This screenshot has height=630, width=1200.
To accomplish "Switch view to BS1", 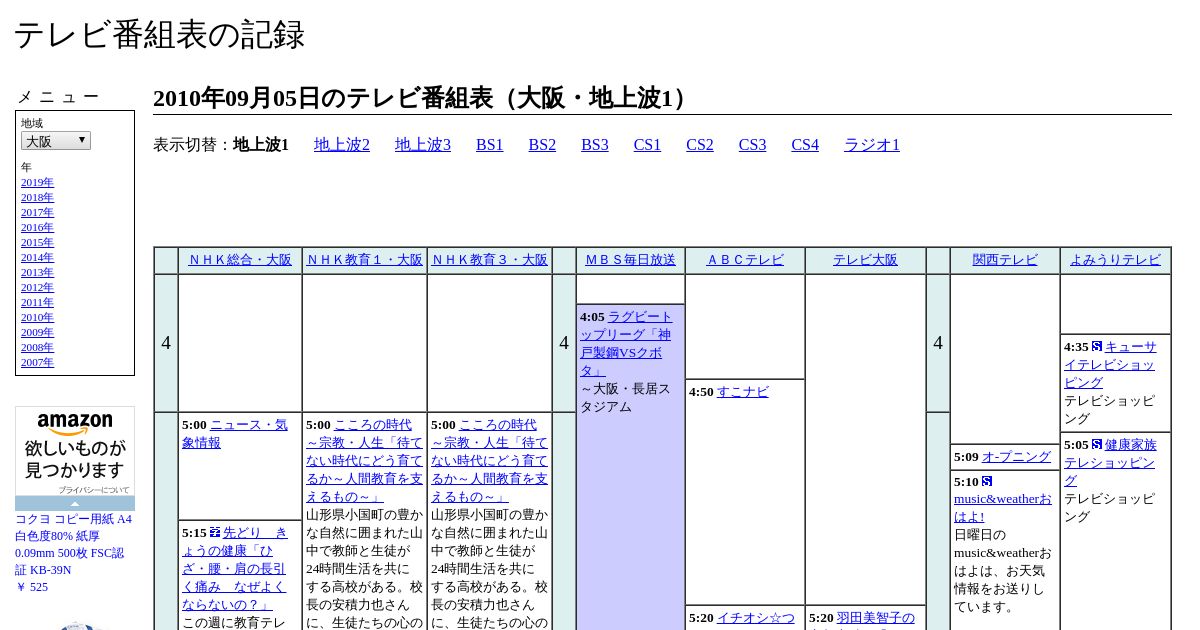I will (x=490, y=145).
